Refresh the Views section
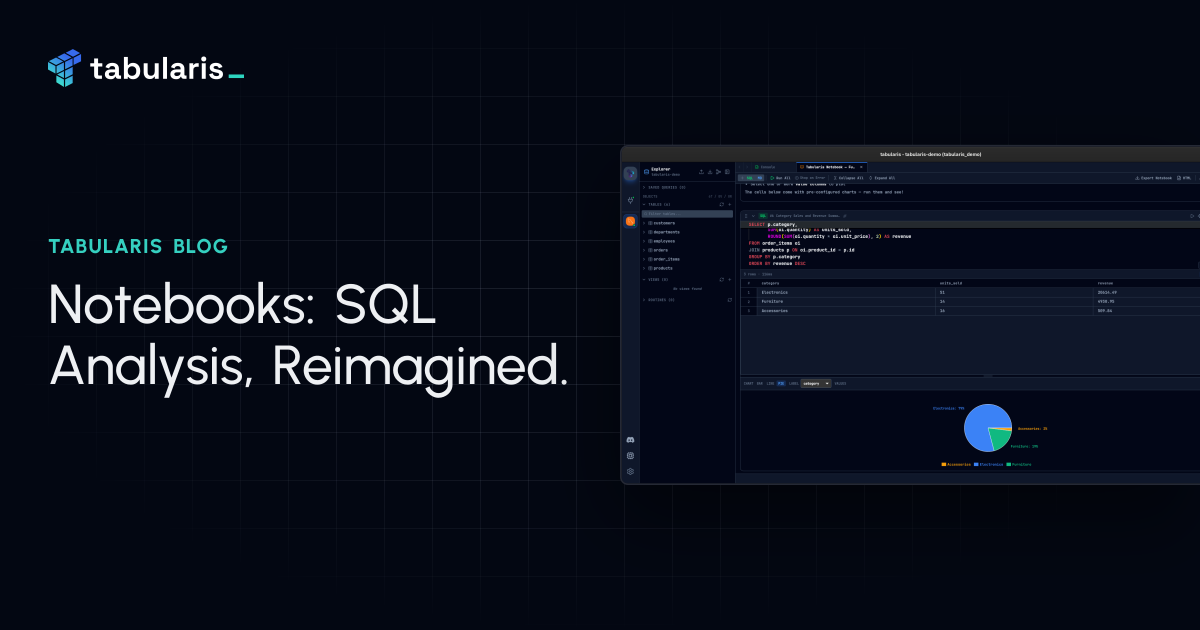This screenshot has width=1200, height=630. pos(721,280)
